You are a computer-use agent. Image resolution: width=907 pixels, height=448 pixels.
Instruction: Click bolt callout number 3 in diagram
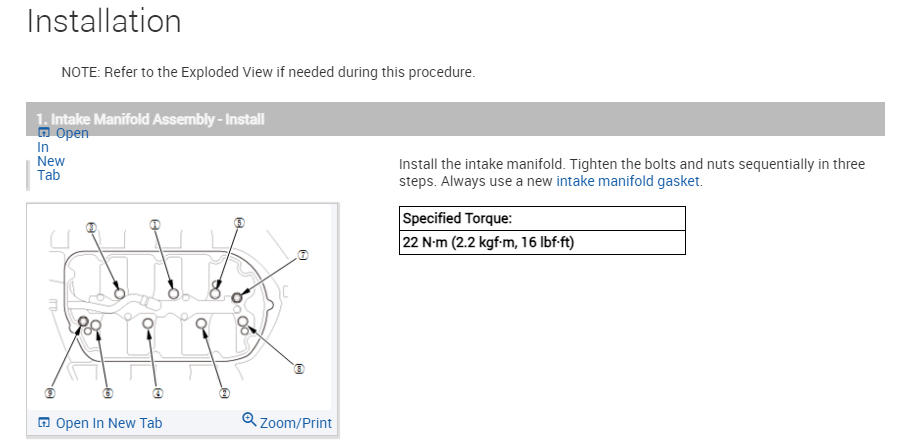(92, 227)
